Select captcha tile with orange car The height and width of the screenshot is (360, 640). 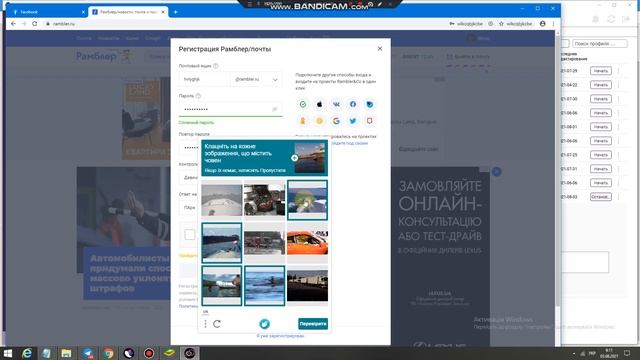coord(307,243)
